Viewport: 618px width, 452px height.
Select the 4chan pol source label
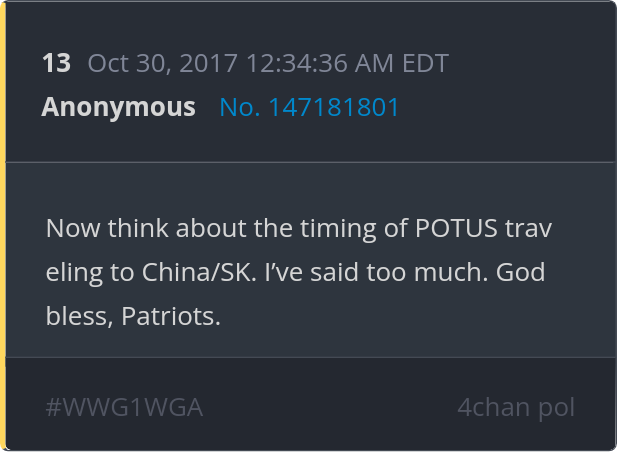tap(516, 407)
